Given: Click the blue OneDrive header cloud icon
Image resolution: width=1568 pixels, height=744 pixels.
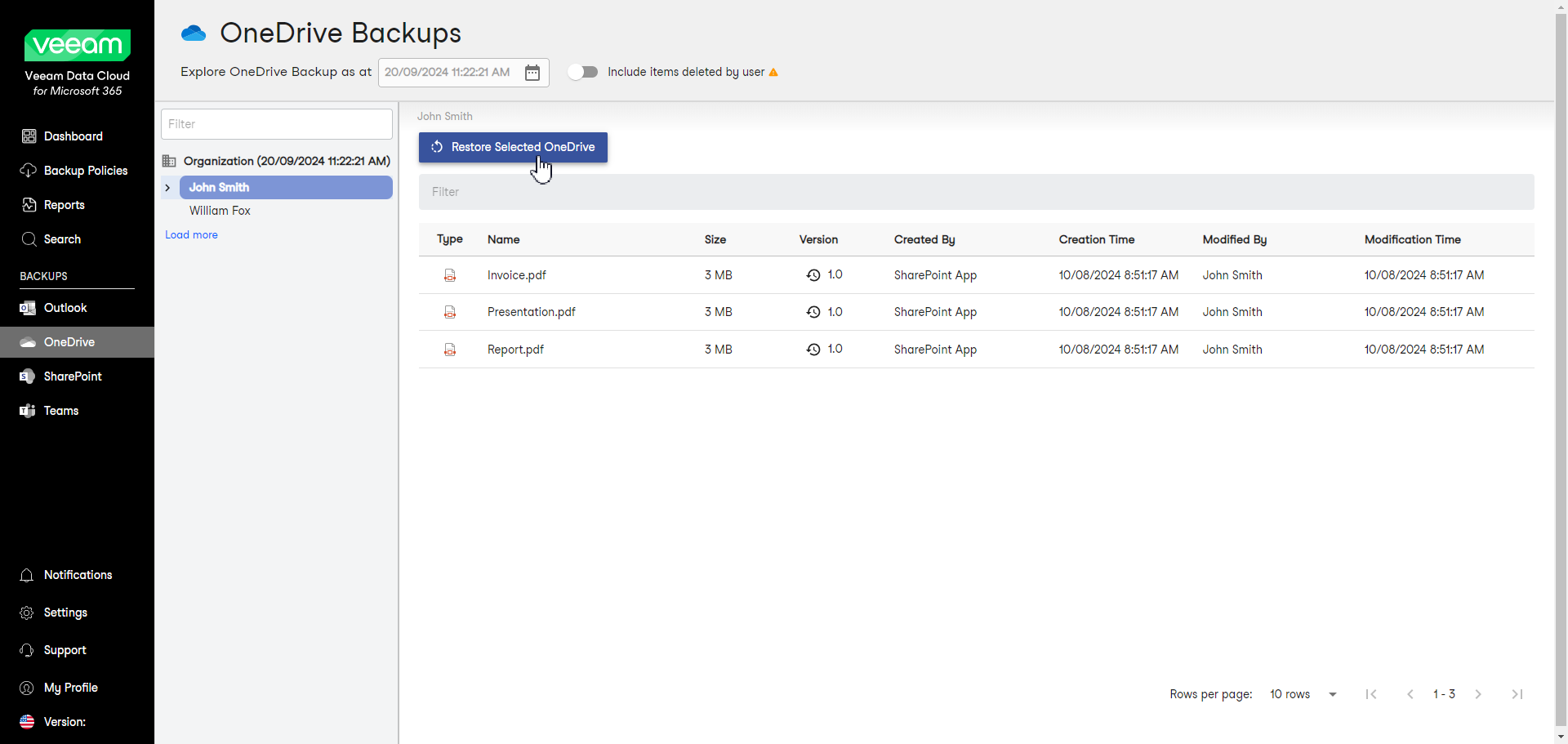Looking at the screenshot, I should [194, 33].
